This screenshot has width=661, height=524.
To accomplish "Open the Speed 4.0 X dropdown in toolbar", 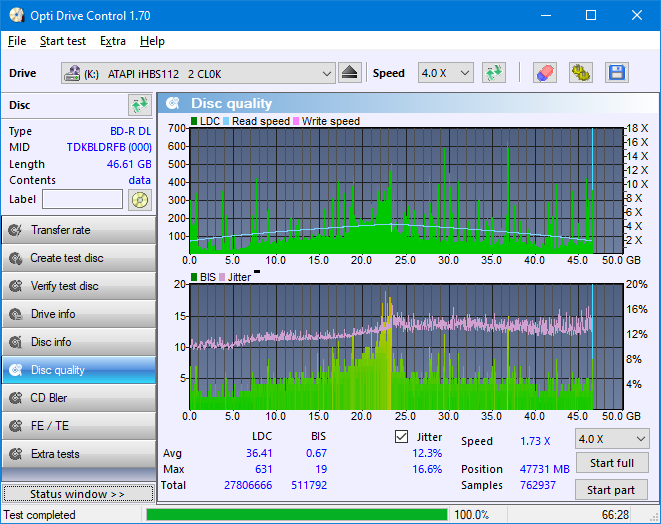I will pos(445,73).
